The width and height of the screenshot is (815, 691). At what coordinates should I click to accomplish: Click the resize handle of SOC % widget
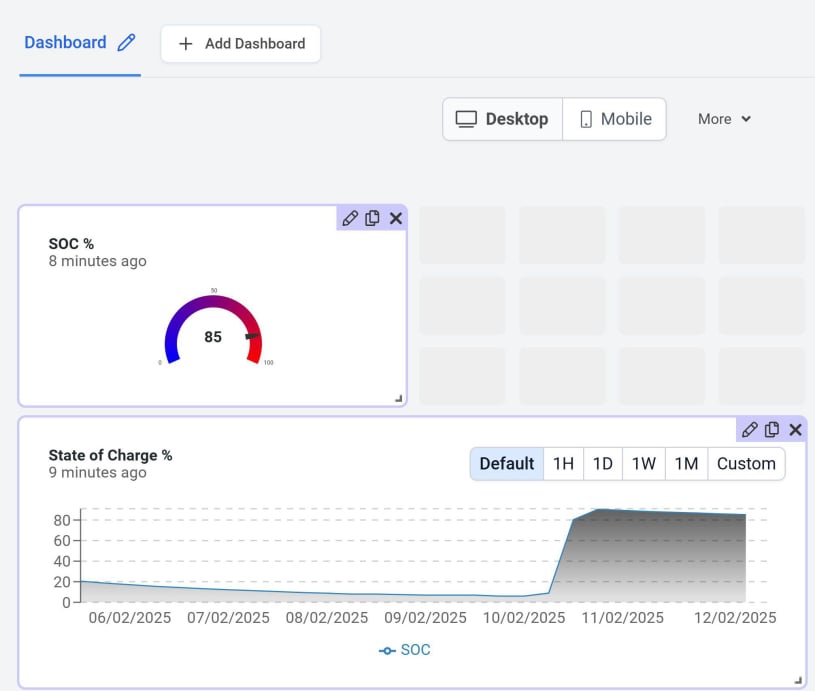coord(399,399)
